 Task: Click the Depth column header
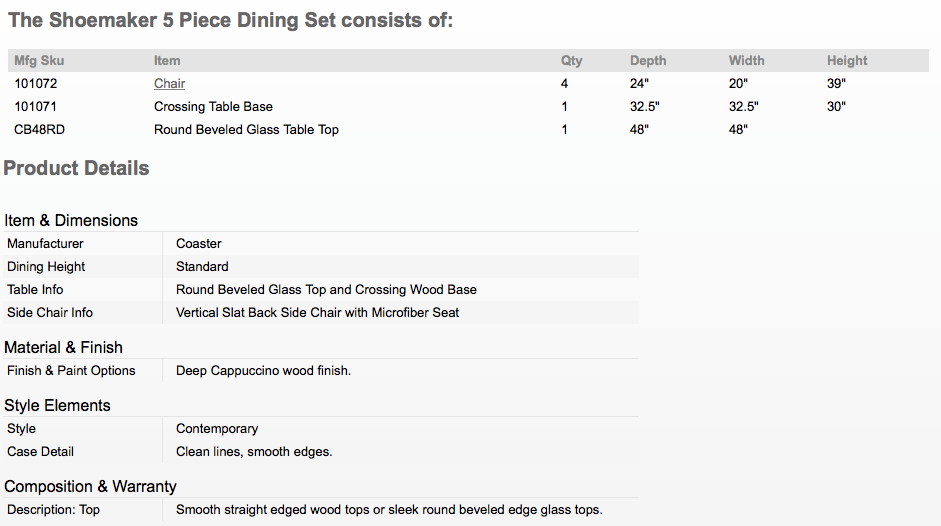pyautogui.click(x=648, y=61)
